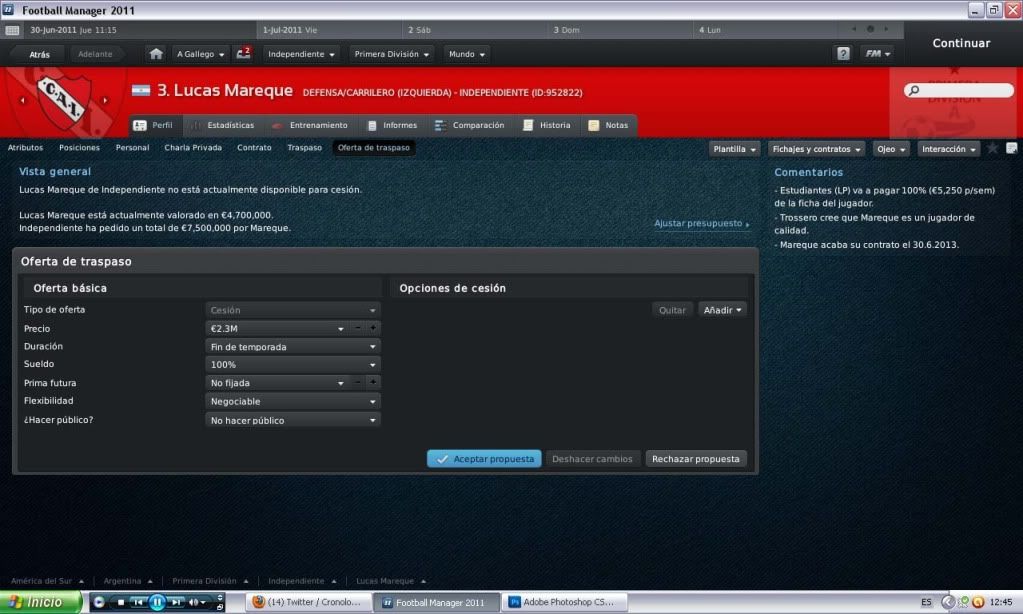Open the inbox with 2 unread messages
This screenshot has width=1023, height=614.
(x=243, y=54)
